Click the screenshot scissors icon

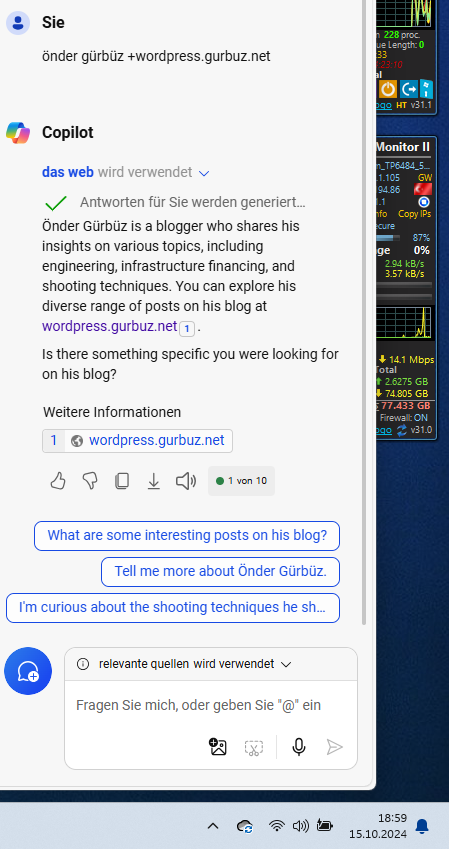pos(253,748)
